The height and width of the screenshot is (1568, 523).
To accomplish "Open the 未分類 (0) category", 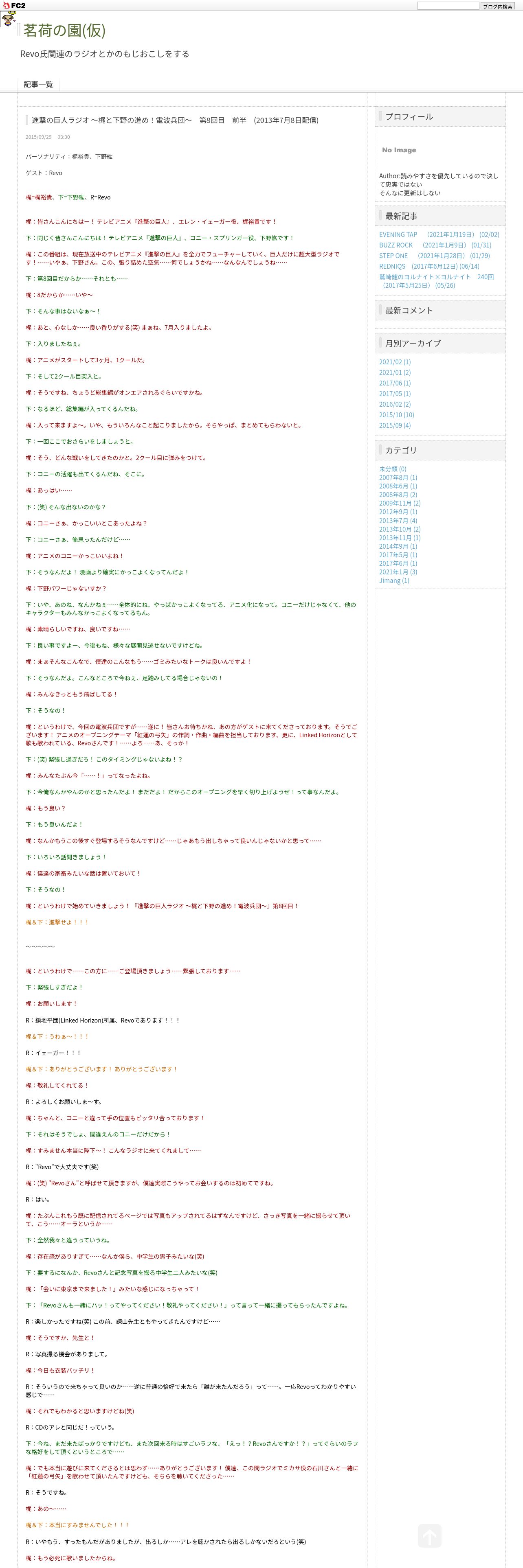I will (x=393, y=469).
